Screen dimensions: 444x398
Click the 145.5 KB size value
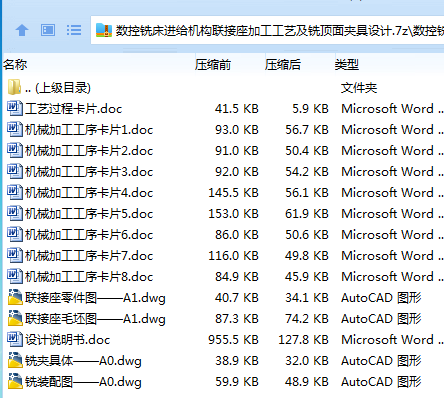233,193
